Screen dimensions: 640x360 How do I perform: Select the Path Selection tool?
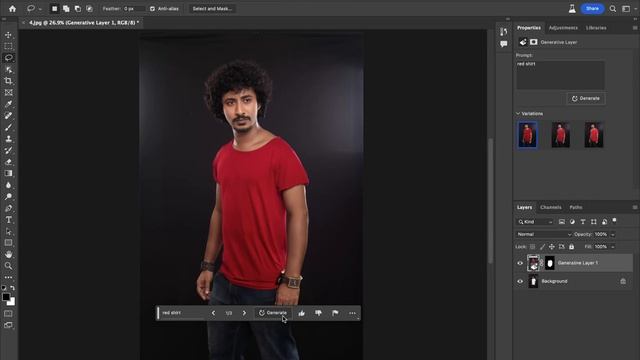[x=8, y=231]
